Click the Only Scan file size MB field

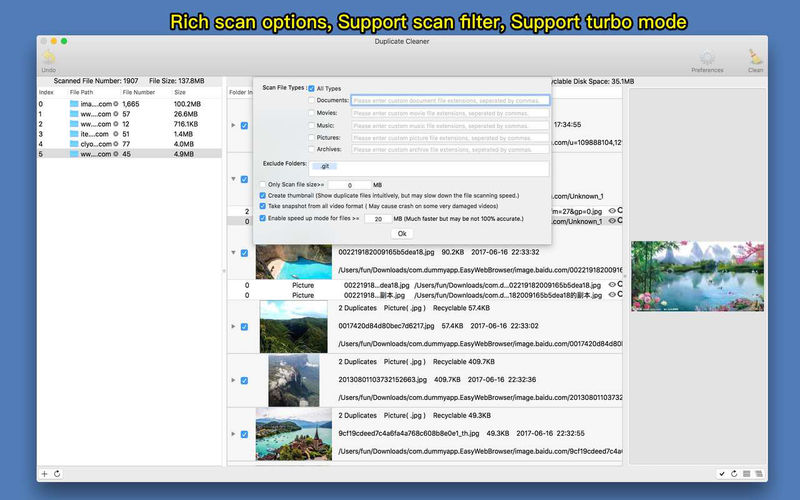tap(349, 185)
